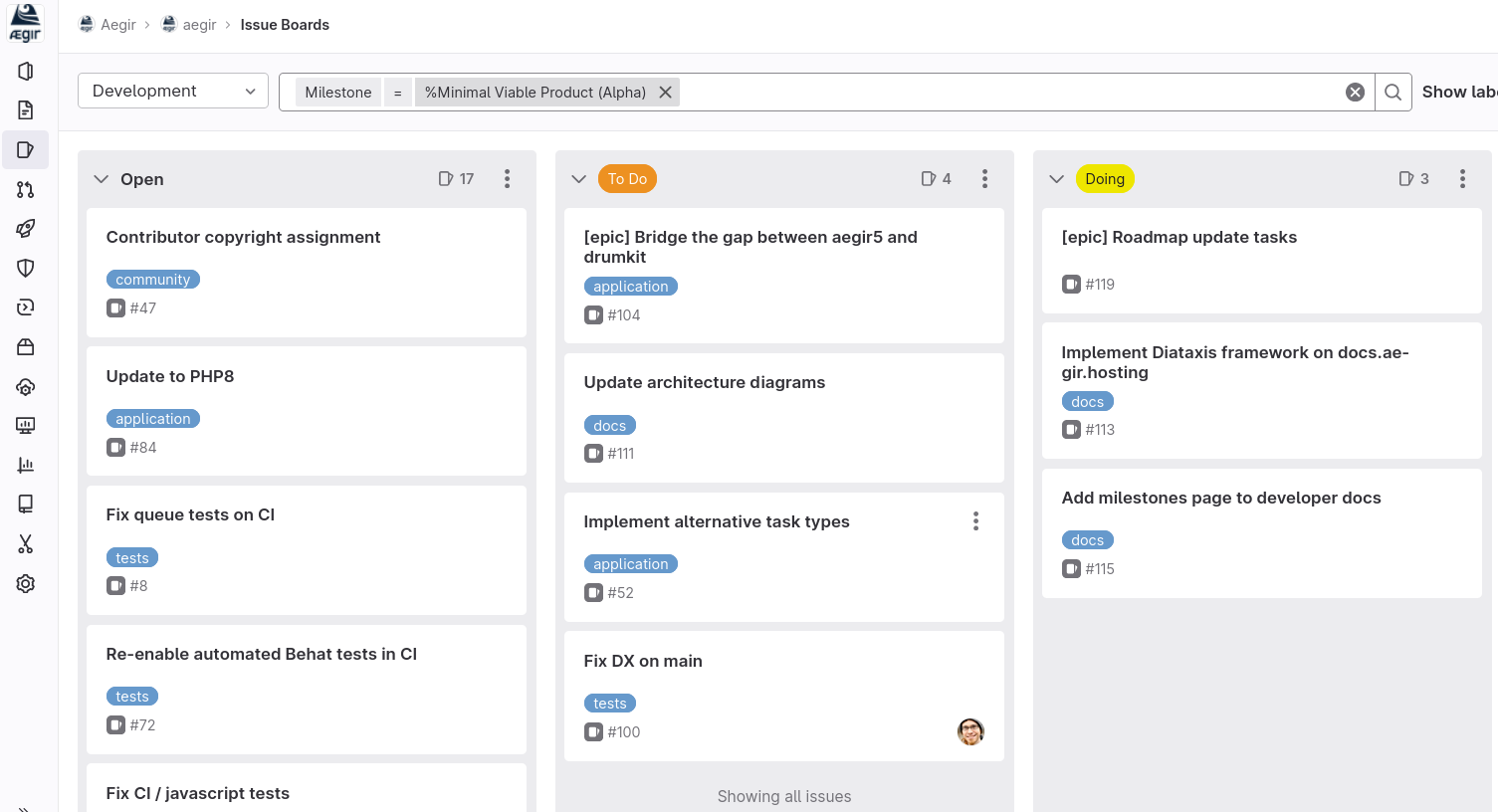Open Monitor icon in sidebar

[26, 426]
